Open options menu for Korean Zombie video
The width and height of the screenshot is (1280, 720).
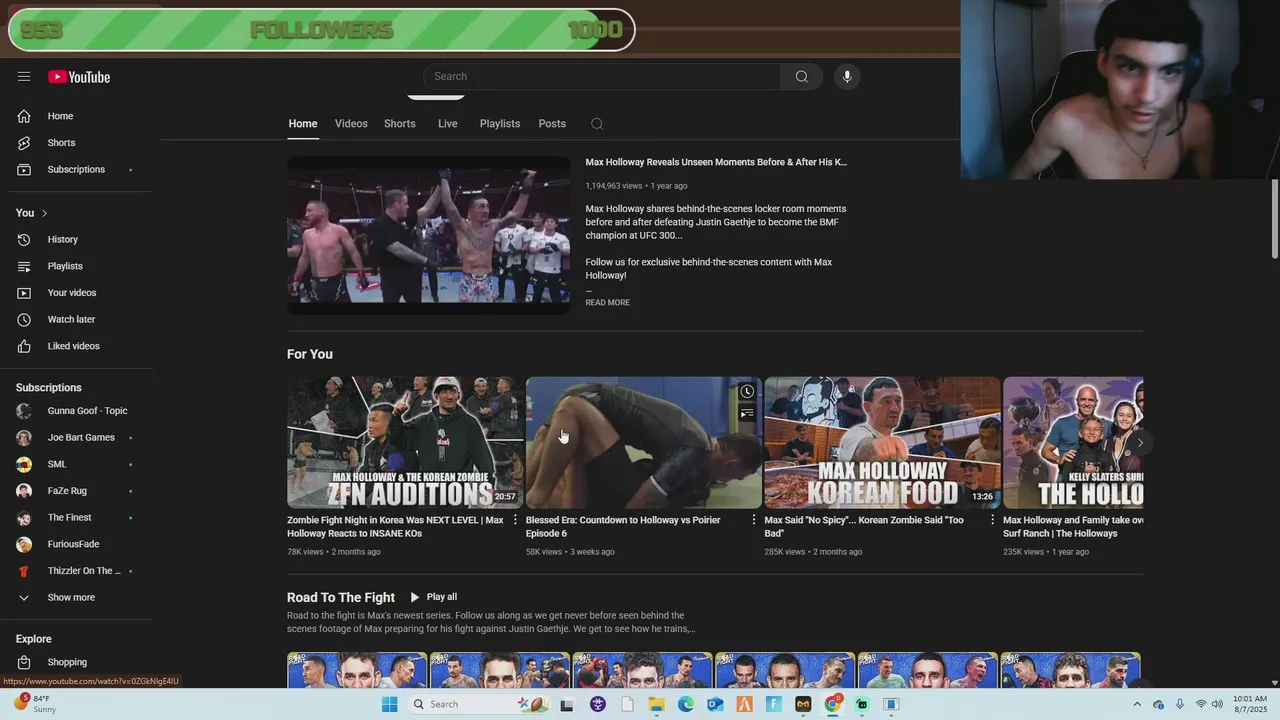point(993,520)
